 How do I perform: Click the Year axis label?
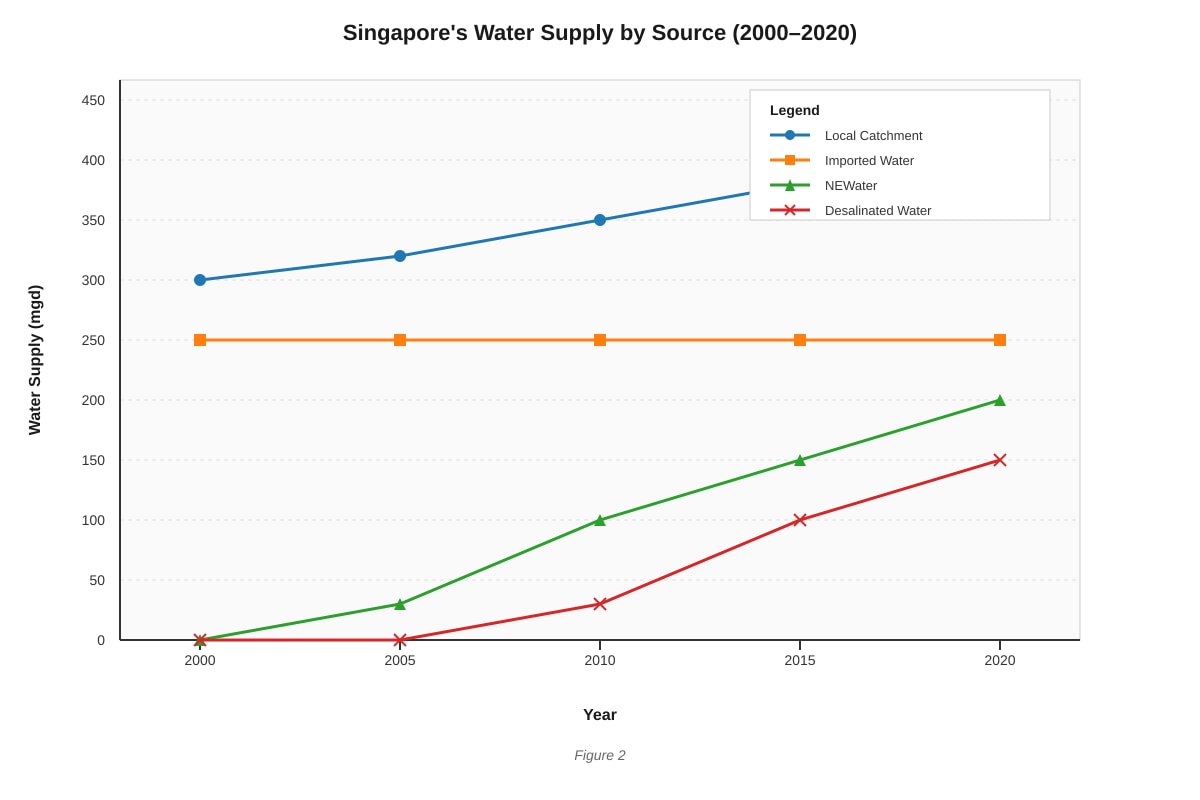click(x=600, y=715)
